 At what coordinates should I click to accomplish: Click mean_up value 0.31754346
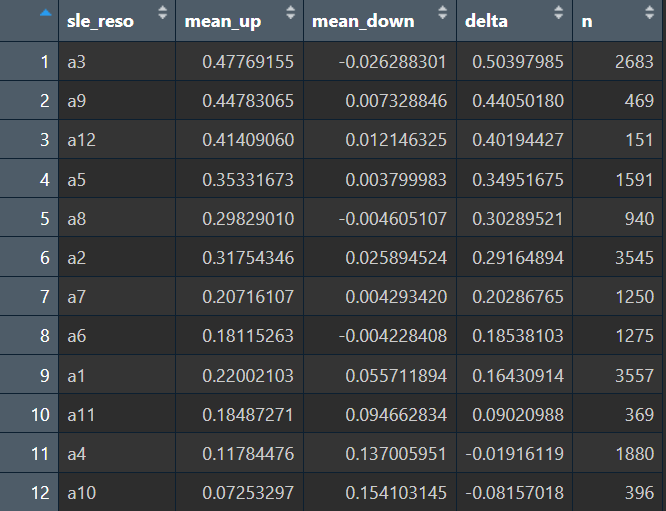point(248,258)
